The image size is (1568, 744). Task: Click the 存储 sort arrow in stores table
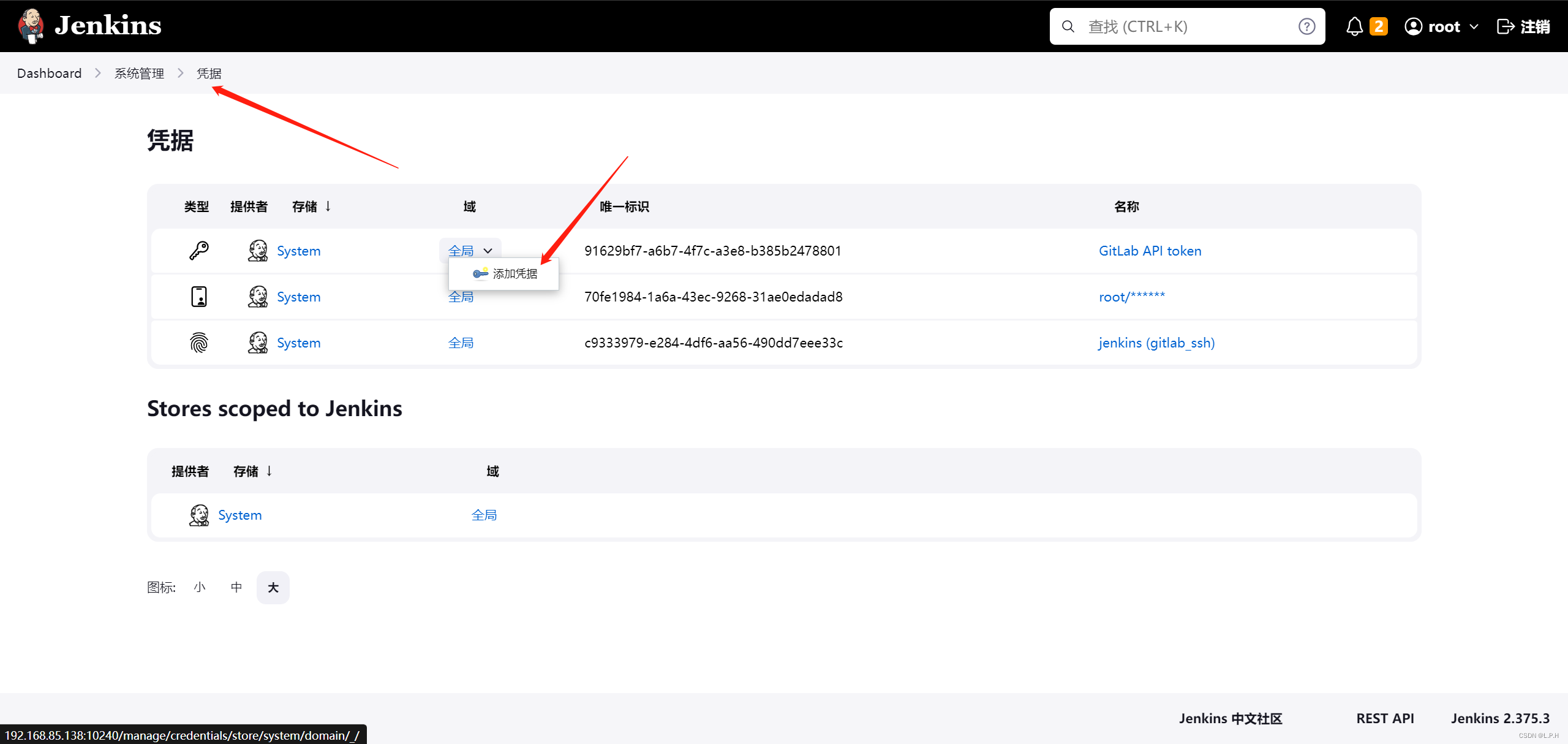click(269, 471)
